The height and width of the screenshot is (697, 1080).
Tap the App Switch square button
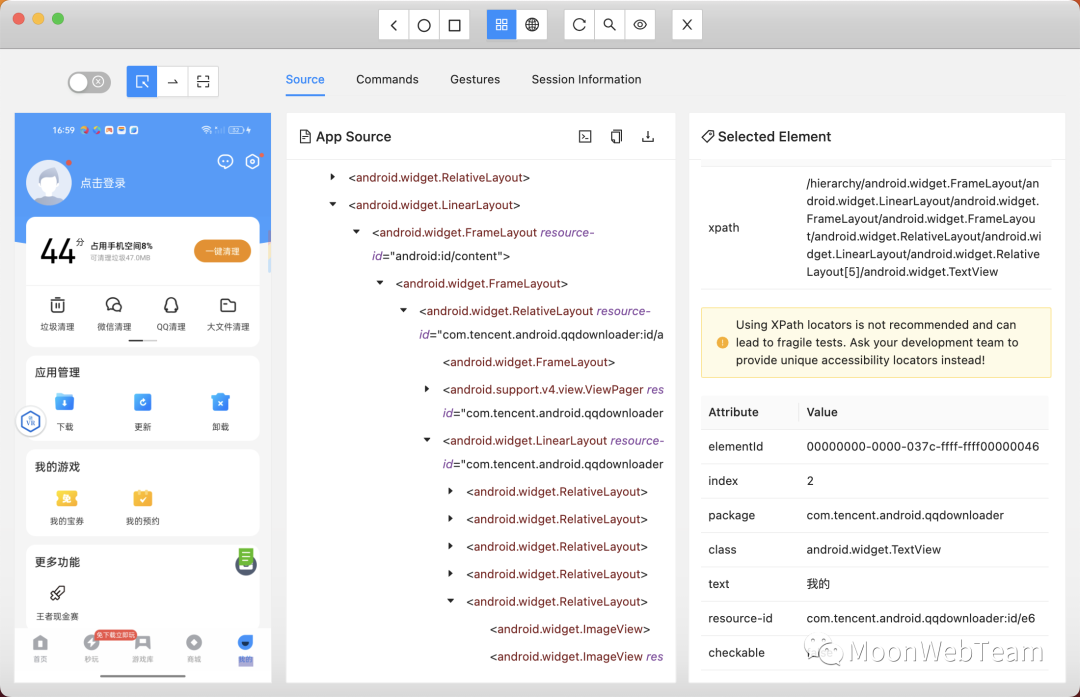[455, 25]
